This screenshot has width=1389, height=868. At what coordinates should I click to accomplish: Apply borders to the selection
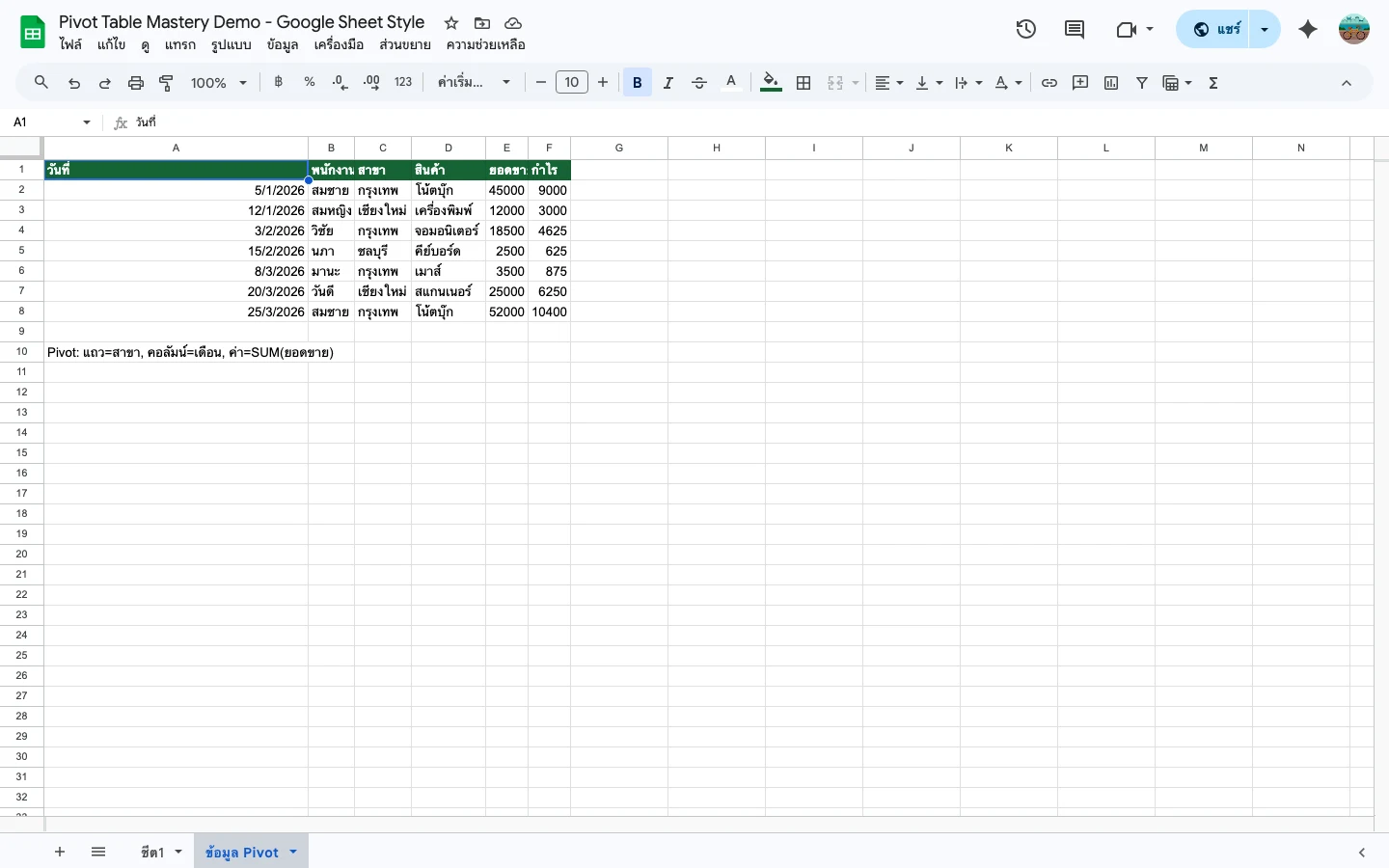803,83
